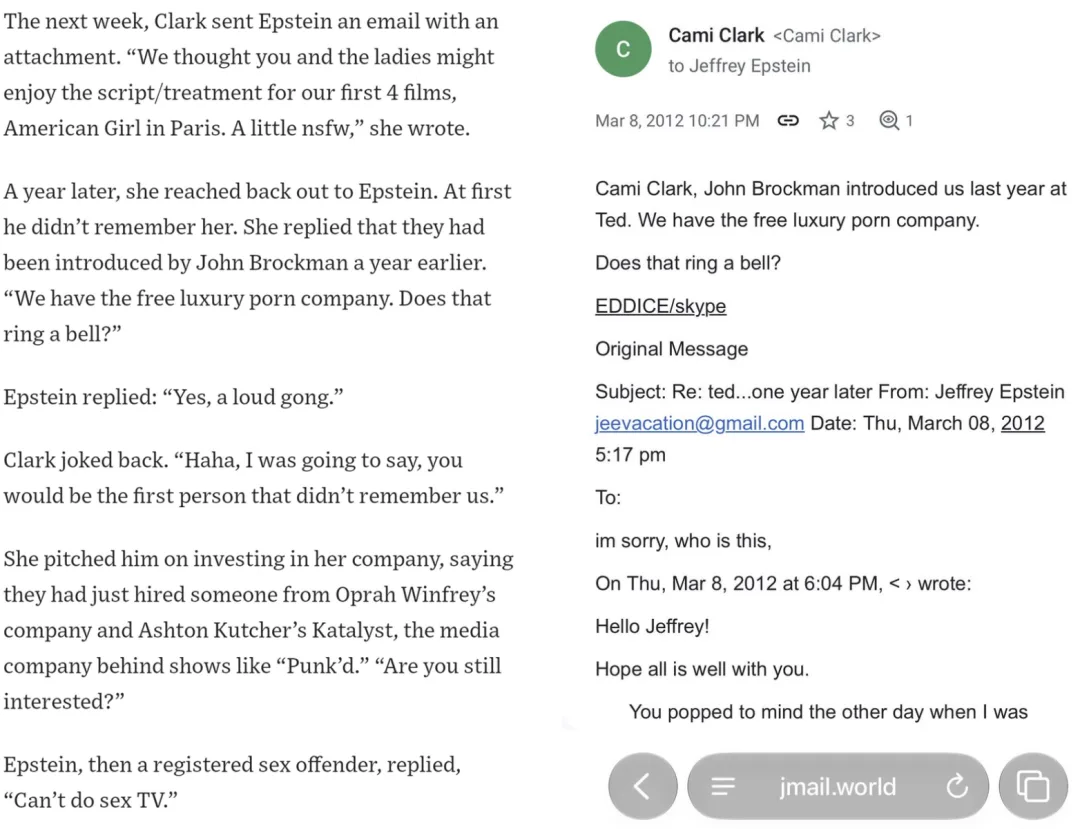Reload the jmail.world page
1080x829 pixels.
[x=957, y=786]
